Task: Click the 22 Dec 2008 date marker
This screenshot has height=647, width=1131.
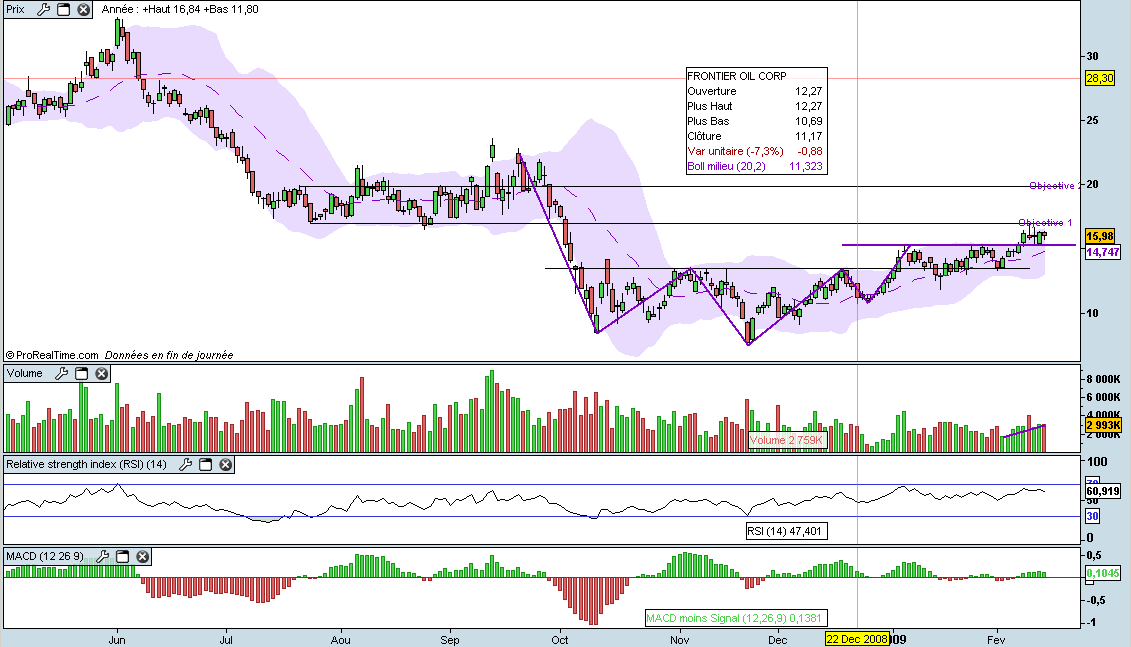Action: click(857, 639)
